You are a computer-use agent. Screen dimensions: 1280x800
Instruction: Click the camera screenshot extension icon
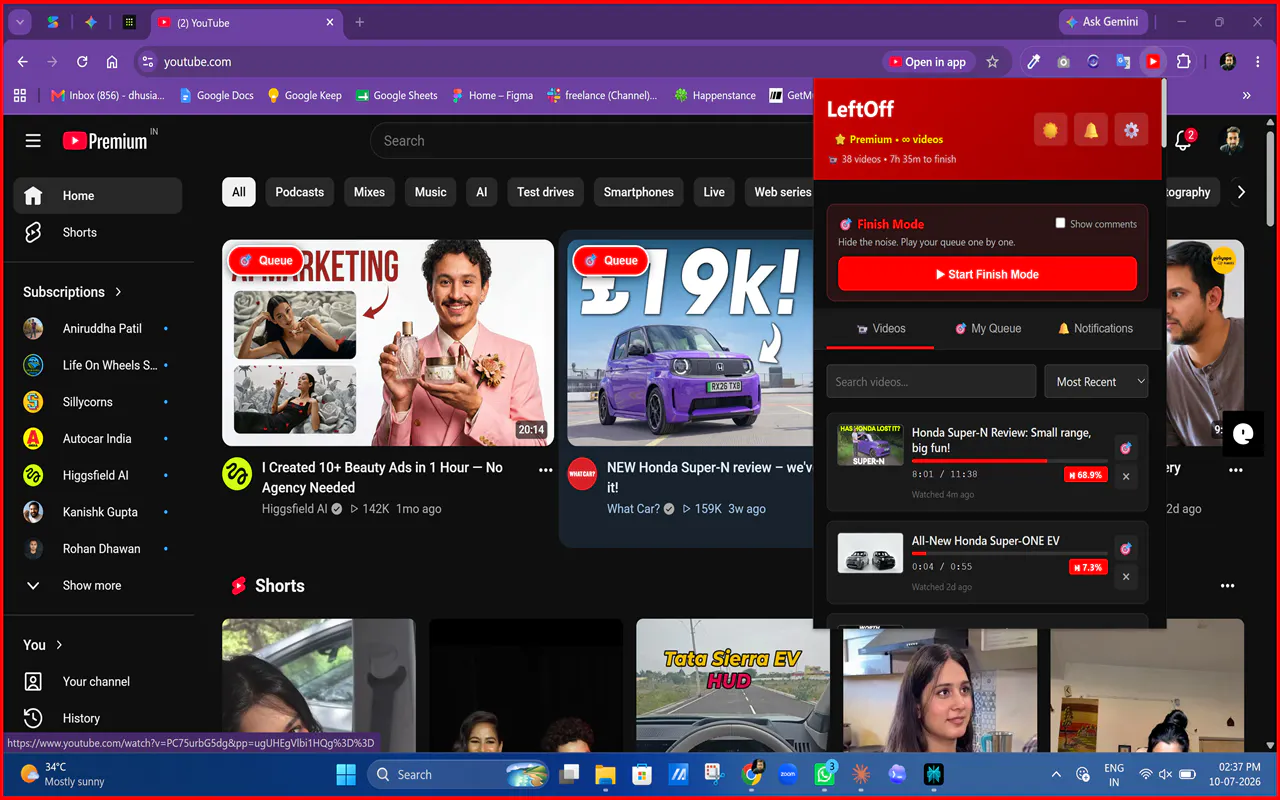pos(1064,62)
